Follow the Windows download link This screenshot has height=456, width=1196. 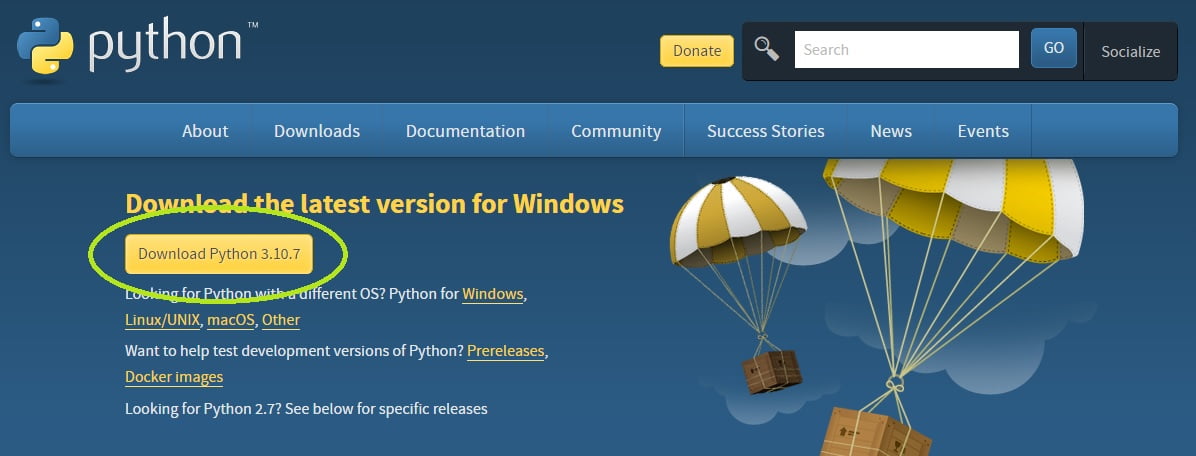[492, 294]
